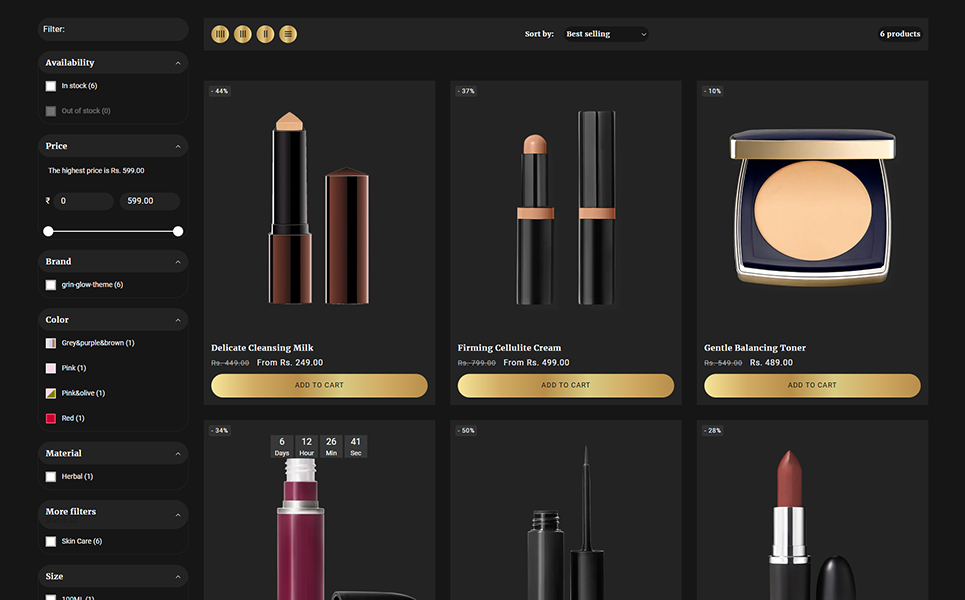Screen dimensions: 965x600
Task: Add Gentle Balancing Toner to cart
Action: (812, 385)
